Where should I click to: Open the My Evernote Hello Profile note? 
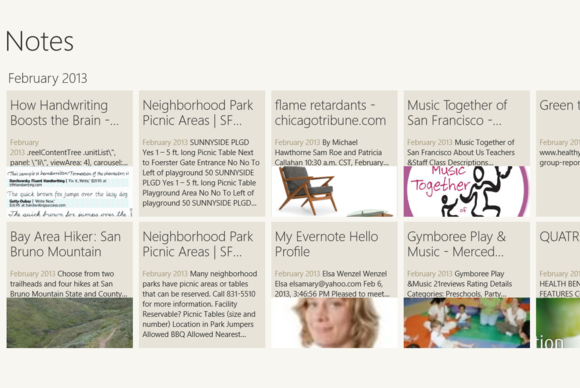coord(334,285)
